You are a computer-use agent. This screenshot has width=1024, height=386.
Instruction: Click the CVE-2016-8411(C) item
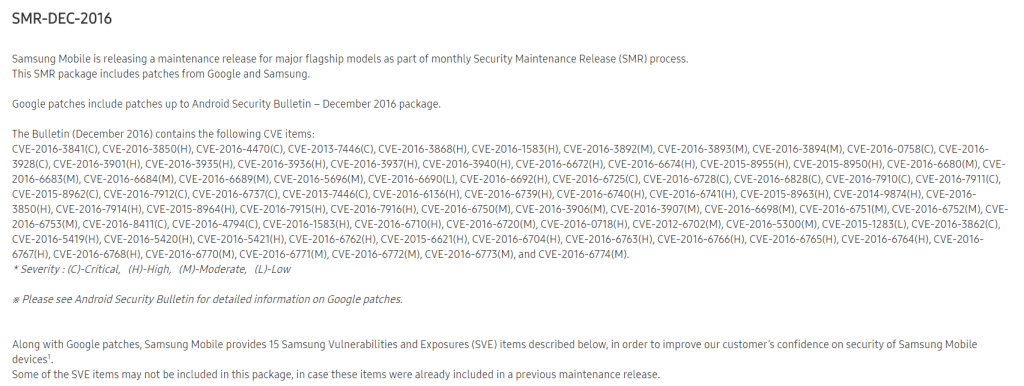(124, 224)
